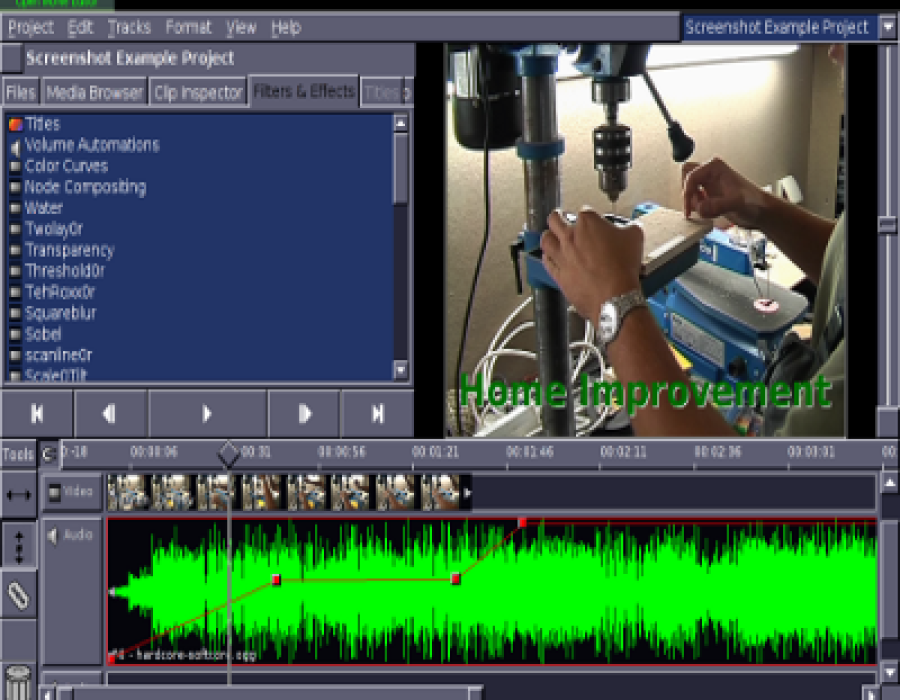Click the Titles colorful icon

15,124
